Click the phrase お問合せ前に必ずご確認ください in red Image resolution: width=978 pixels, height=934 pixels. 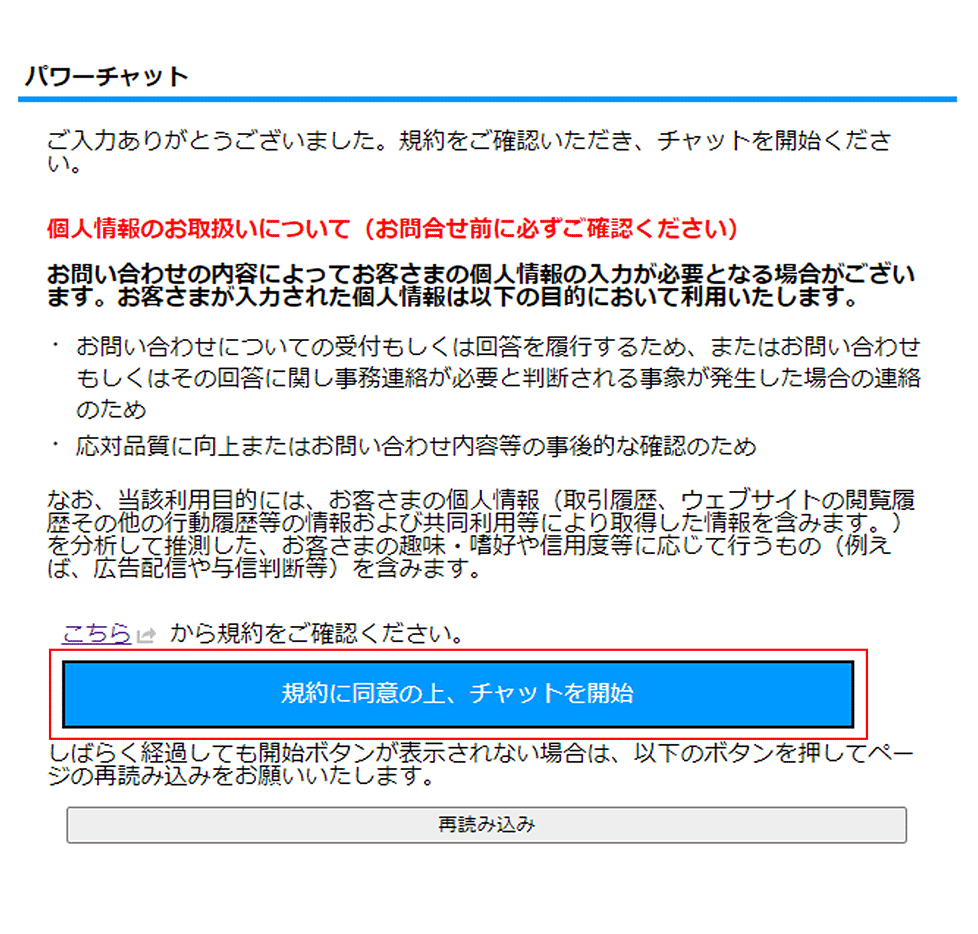coord(552,229)
